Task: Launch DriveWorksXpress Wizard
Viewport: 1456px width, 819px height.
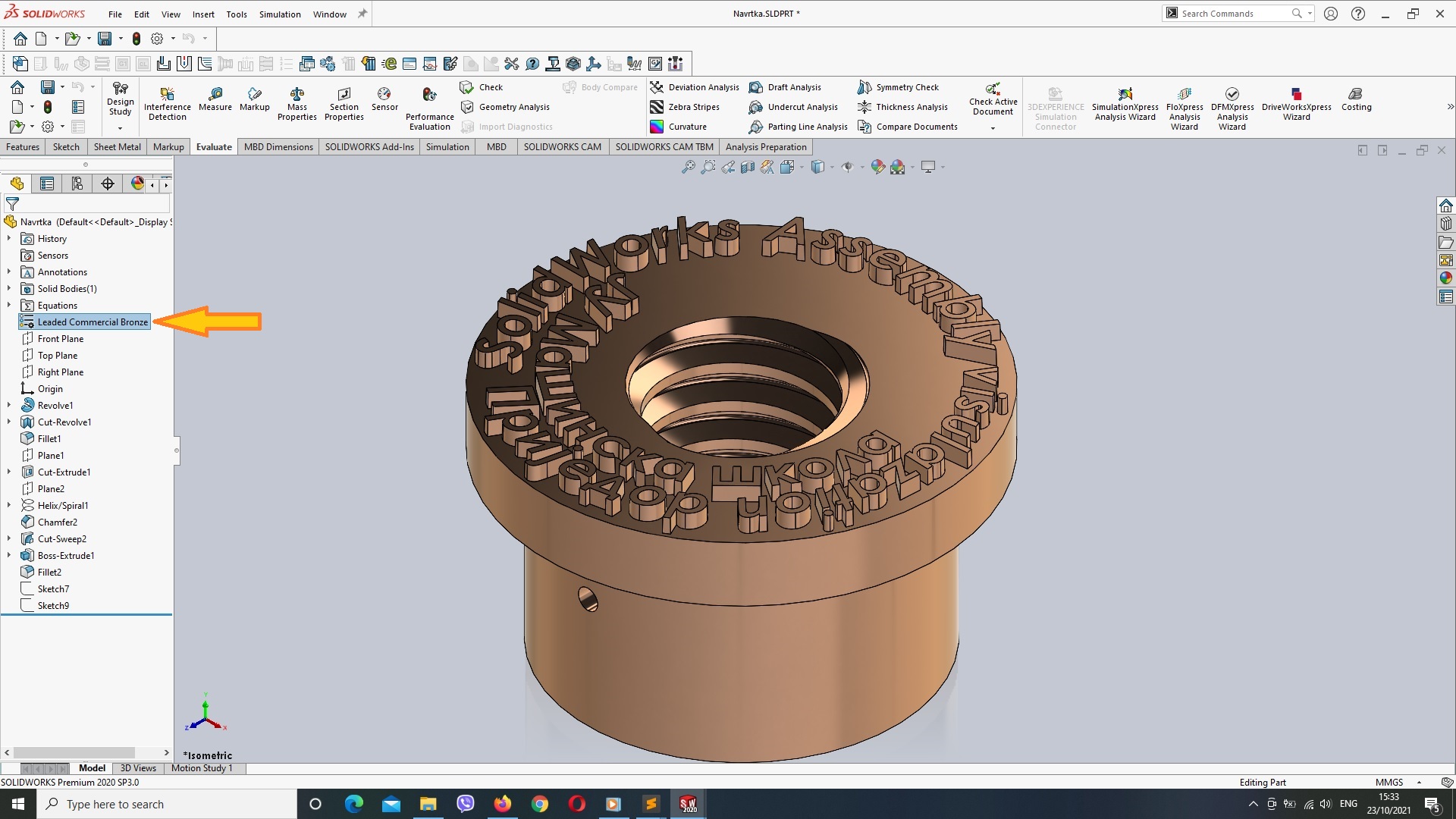Action: point(1296,104)
